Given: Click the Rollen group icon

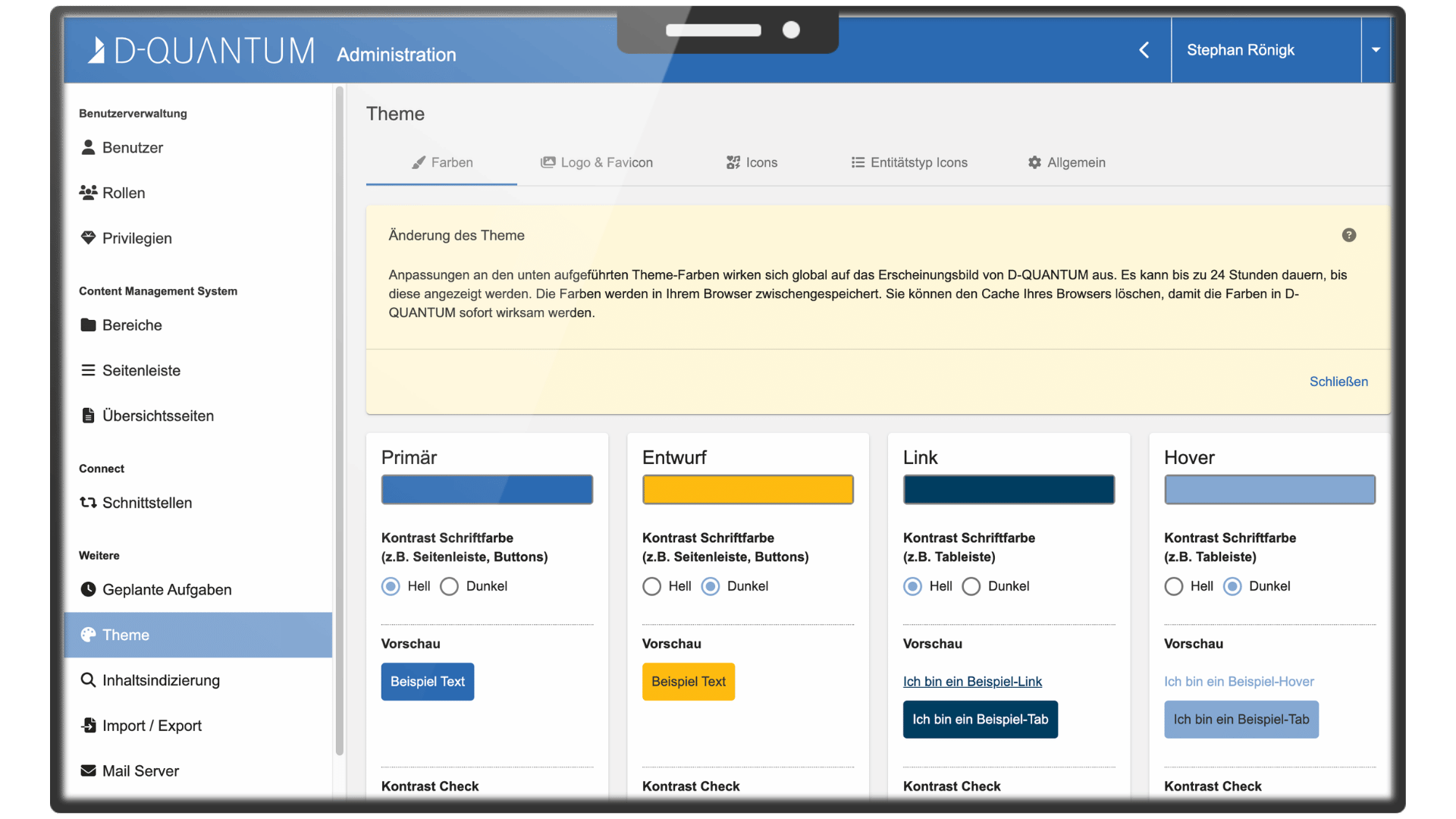Looking at the screenshot, I should click(x=88, y=193).
